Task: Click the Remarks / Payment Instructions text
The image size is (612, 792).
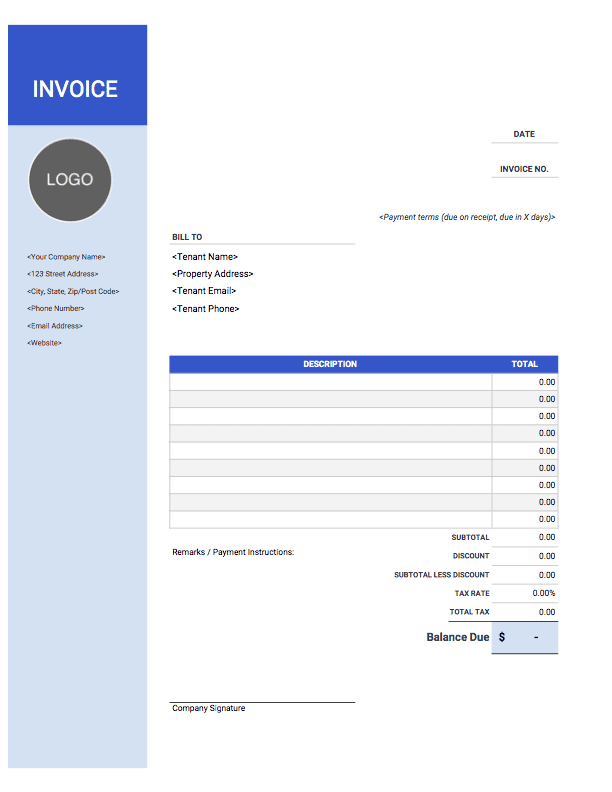Action: point(233,552)
